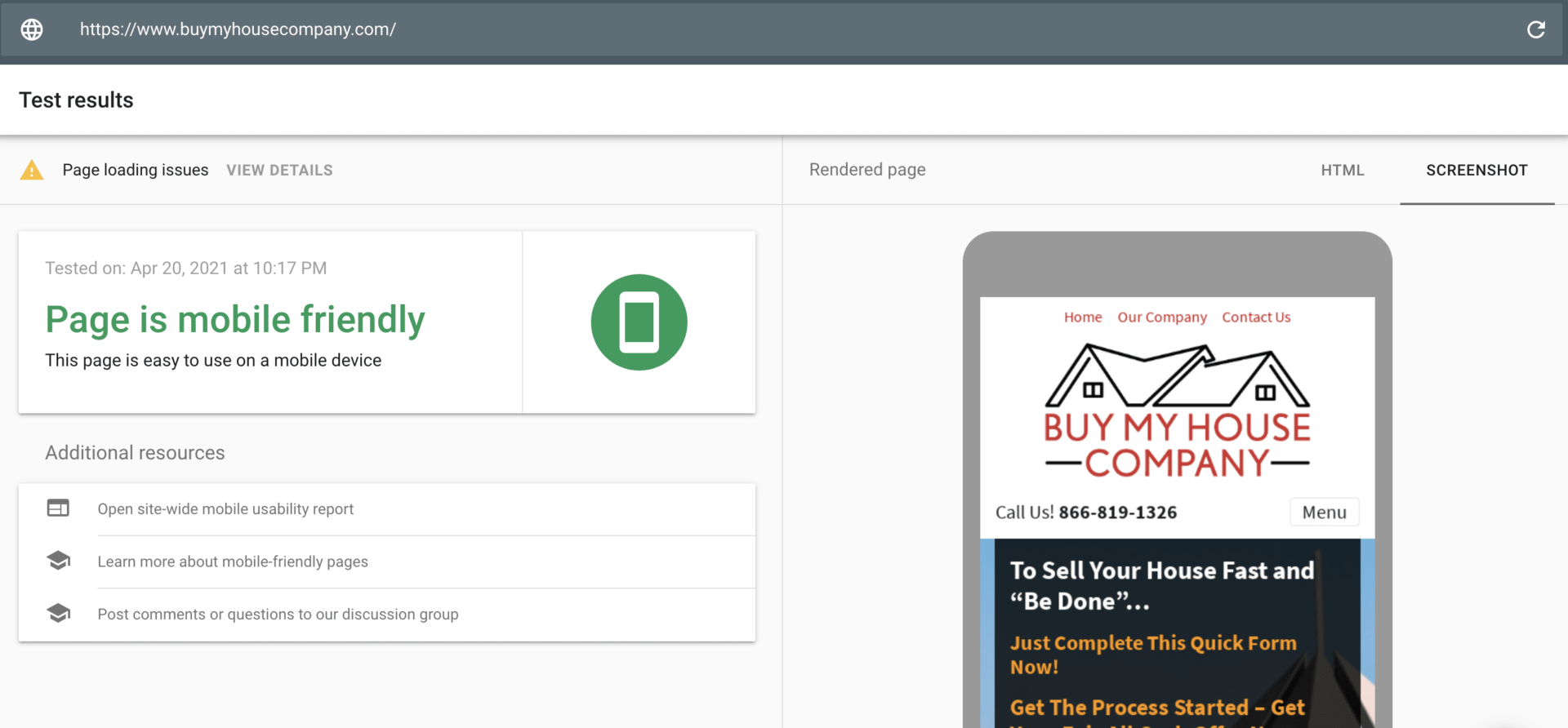
Task: Open site-wide mobile usability report
Action: pyautogui.click(x=225, y=509)
